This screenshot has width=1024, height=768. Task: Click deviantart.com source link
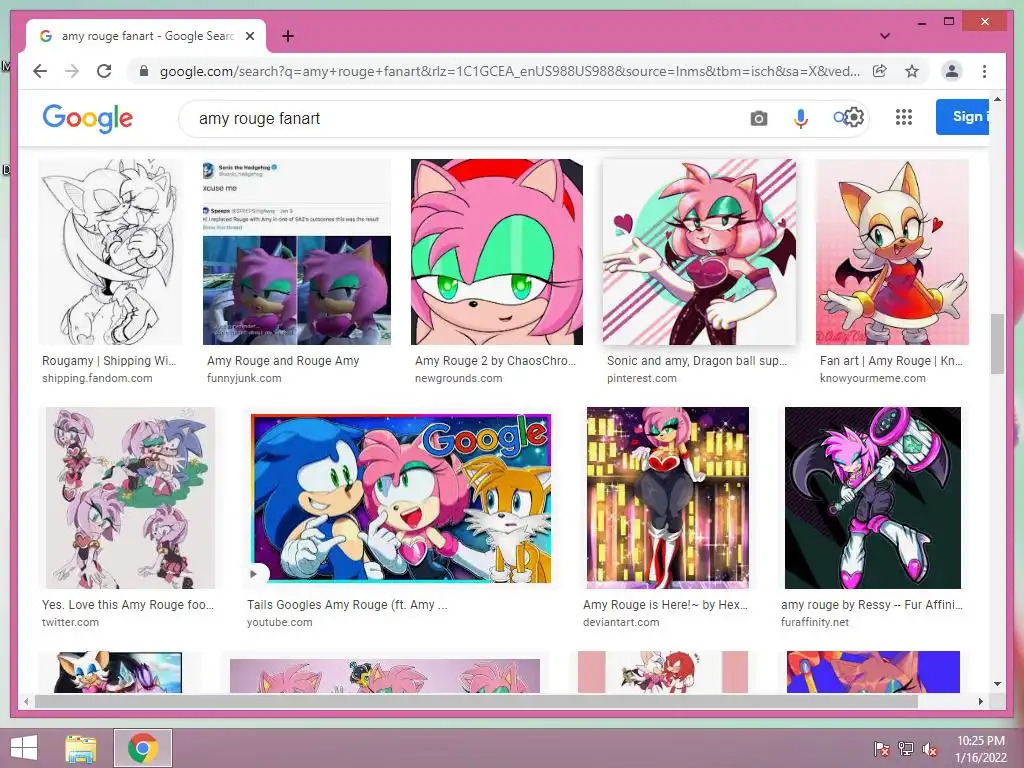point(621,622)
